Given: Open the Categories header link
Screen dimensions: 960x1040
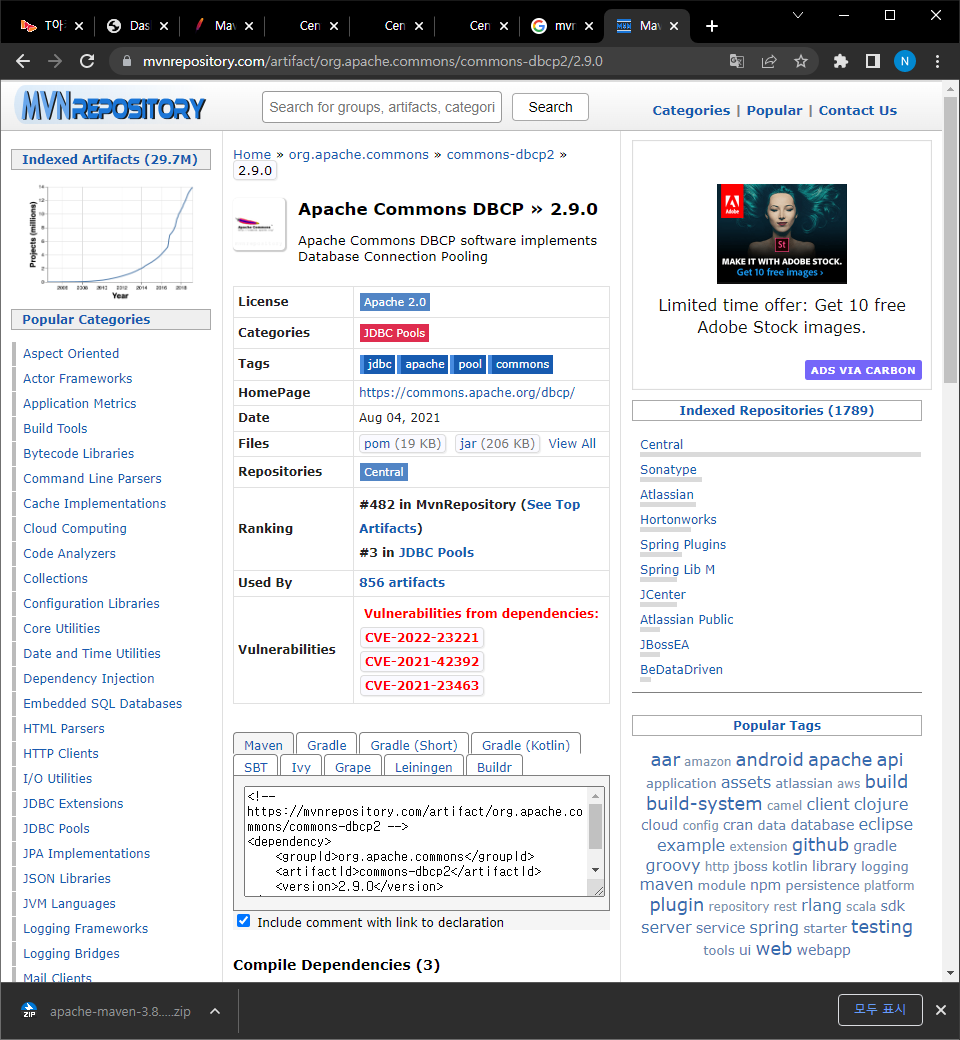Looking at the screenshot, I should point(691,111).
